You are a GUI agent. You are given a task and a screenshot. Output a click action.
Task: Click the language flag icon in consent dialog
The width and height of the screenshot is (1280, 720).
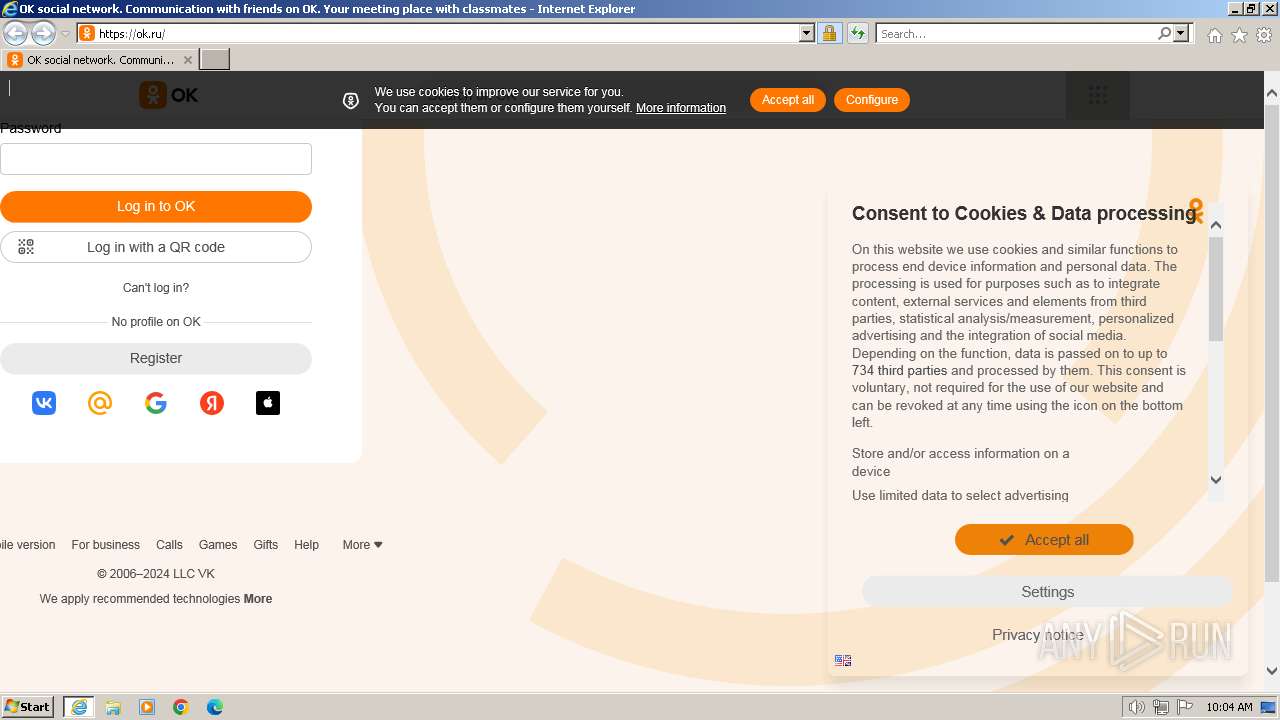843,660
